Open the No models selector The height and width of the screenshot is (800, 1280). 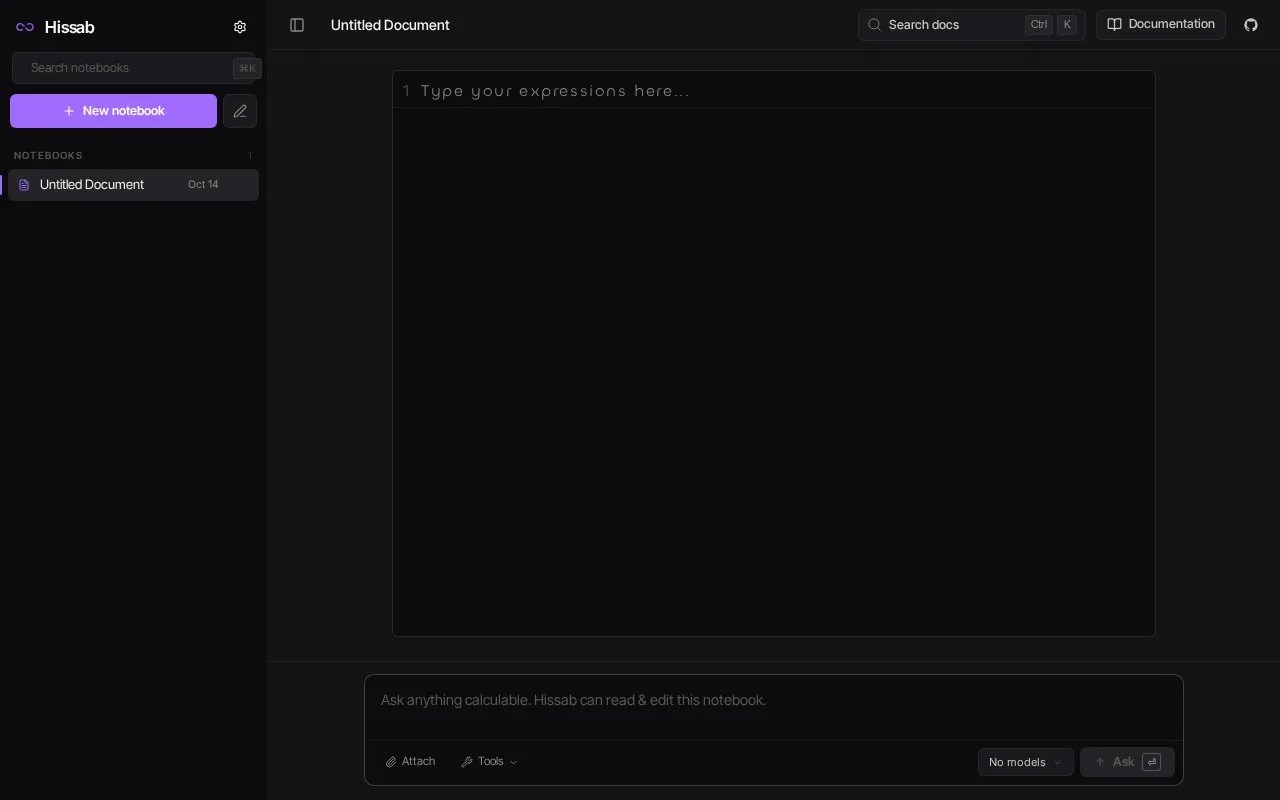(1026, 762)
